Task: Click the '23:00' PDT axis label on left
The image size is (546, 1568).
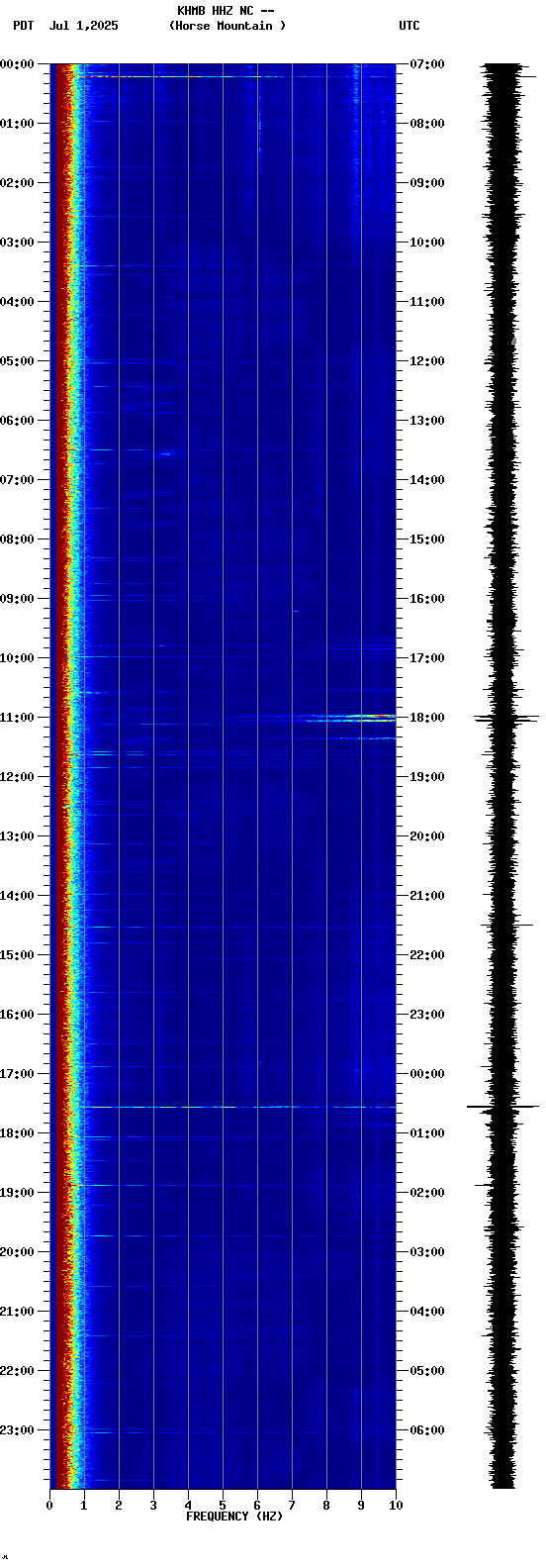Action: pyautogui.click(x=17, y=1430)
